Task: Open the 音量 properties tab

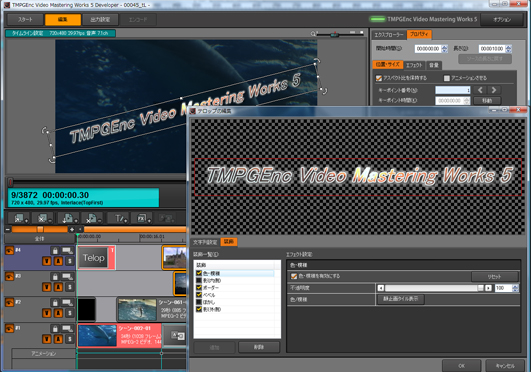Action: coord(434,65)
